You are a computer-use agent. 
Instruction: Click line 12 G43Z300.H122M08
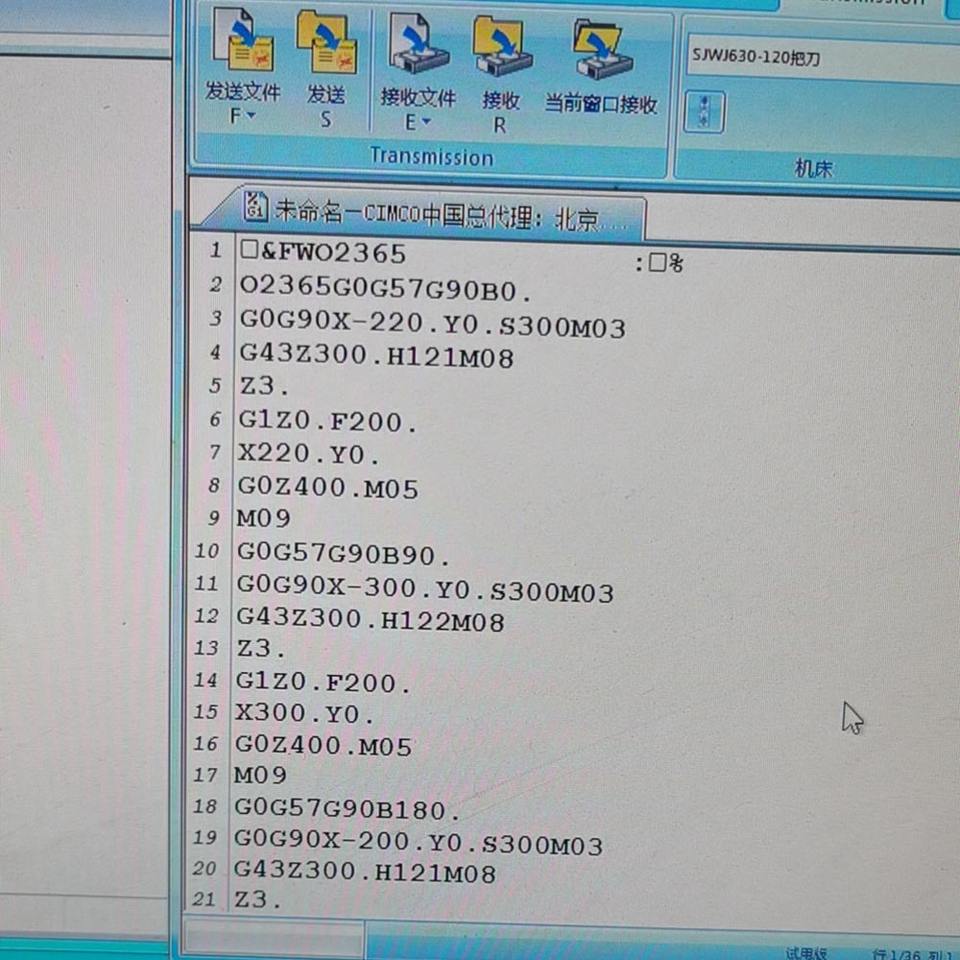coord(370,620)
